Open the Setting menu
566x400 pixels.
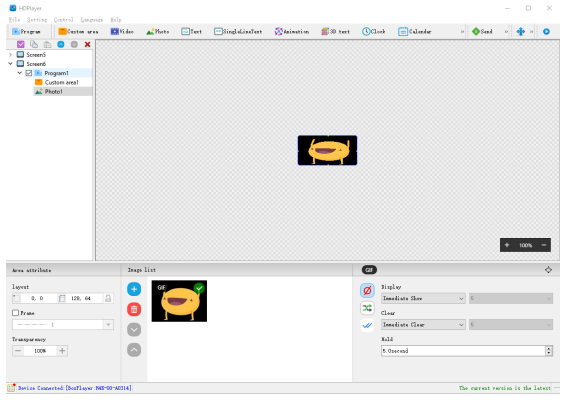(37, 19)
